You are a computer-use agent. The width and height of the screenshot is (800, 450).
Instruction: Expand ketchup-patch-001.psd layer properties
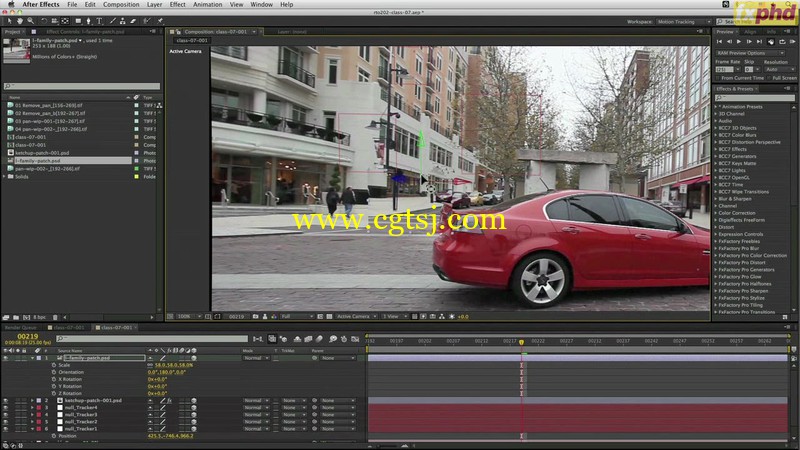point(32,401)
